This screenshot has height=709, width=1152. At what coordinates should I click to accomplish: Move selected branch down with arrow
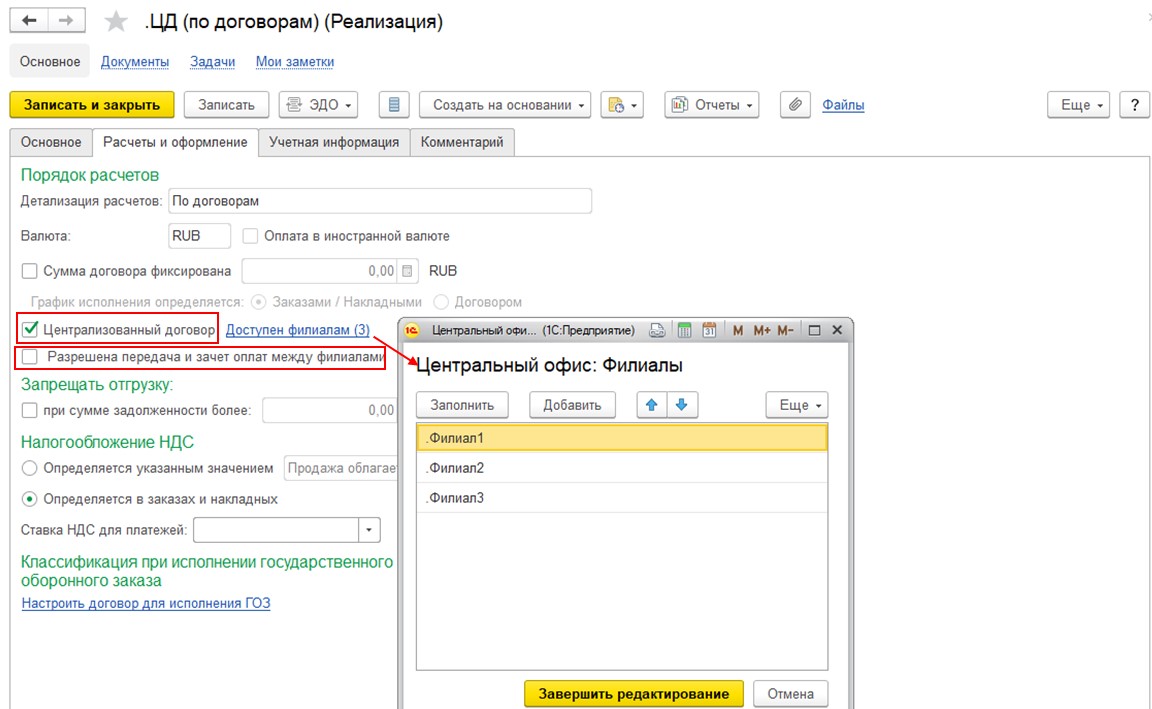click(x=682, y=405)
